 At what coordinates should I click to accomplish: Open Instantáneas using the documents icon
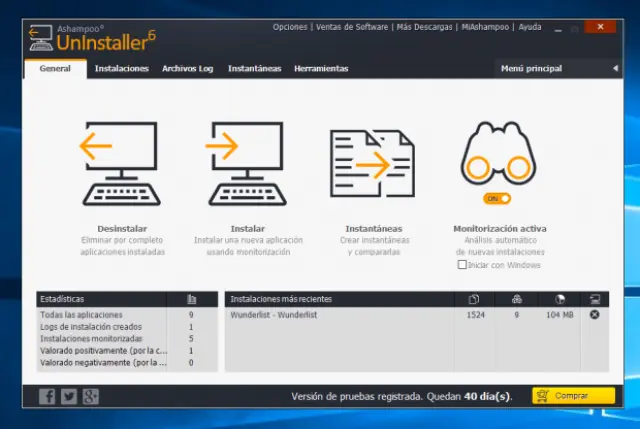[372, 162]
